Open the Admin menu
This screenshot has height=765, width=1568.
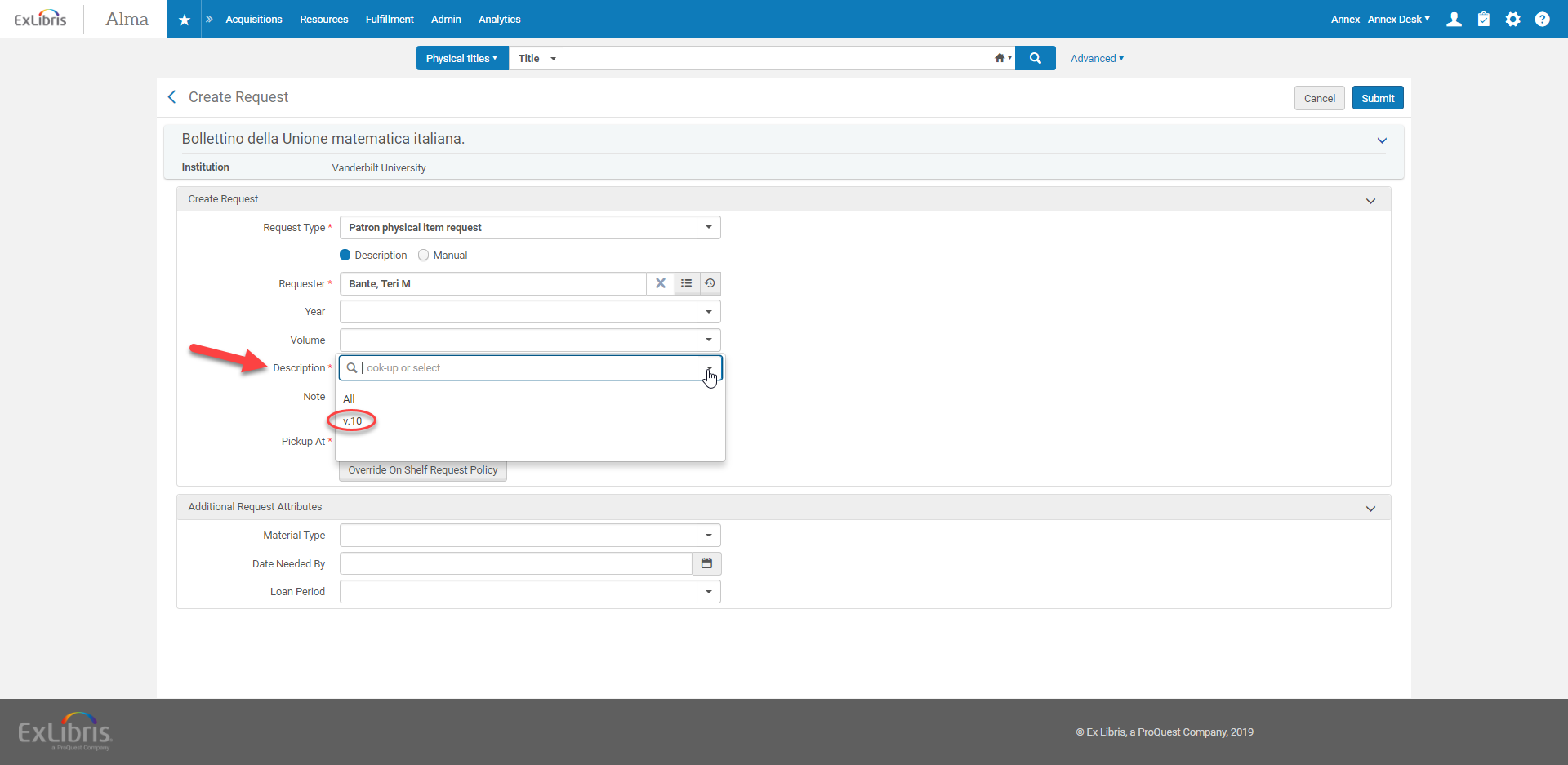click(446, 19)
